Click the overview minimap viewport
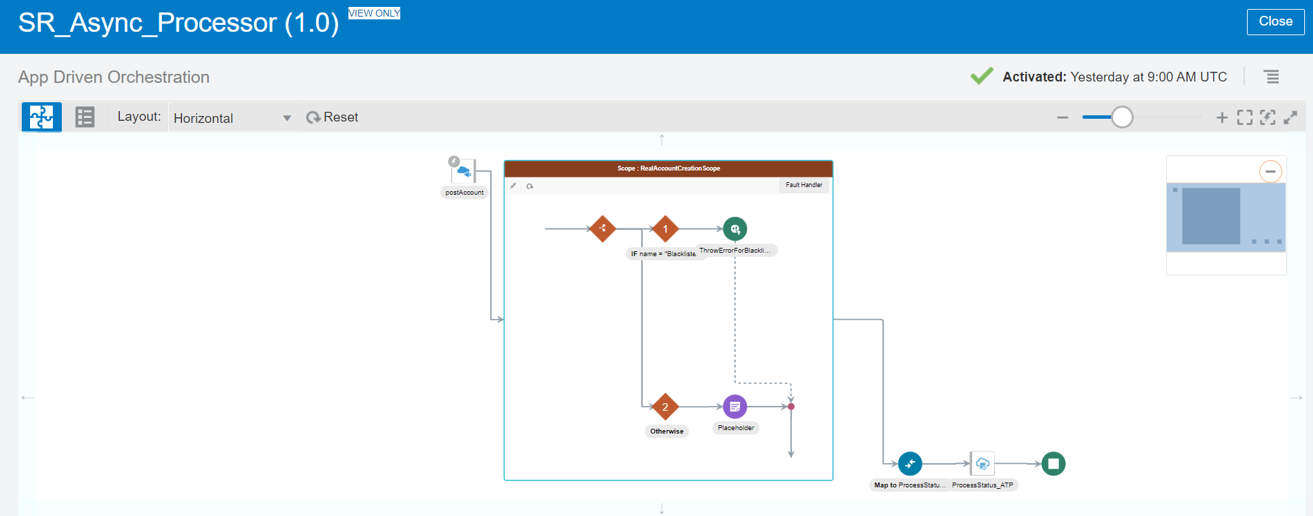This screenshot has width=1313, height=516. (x=1226, y=216)
